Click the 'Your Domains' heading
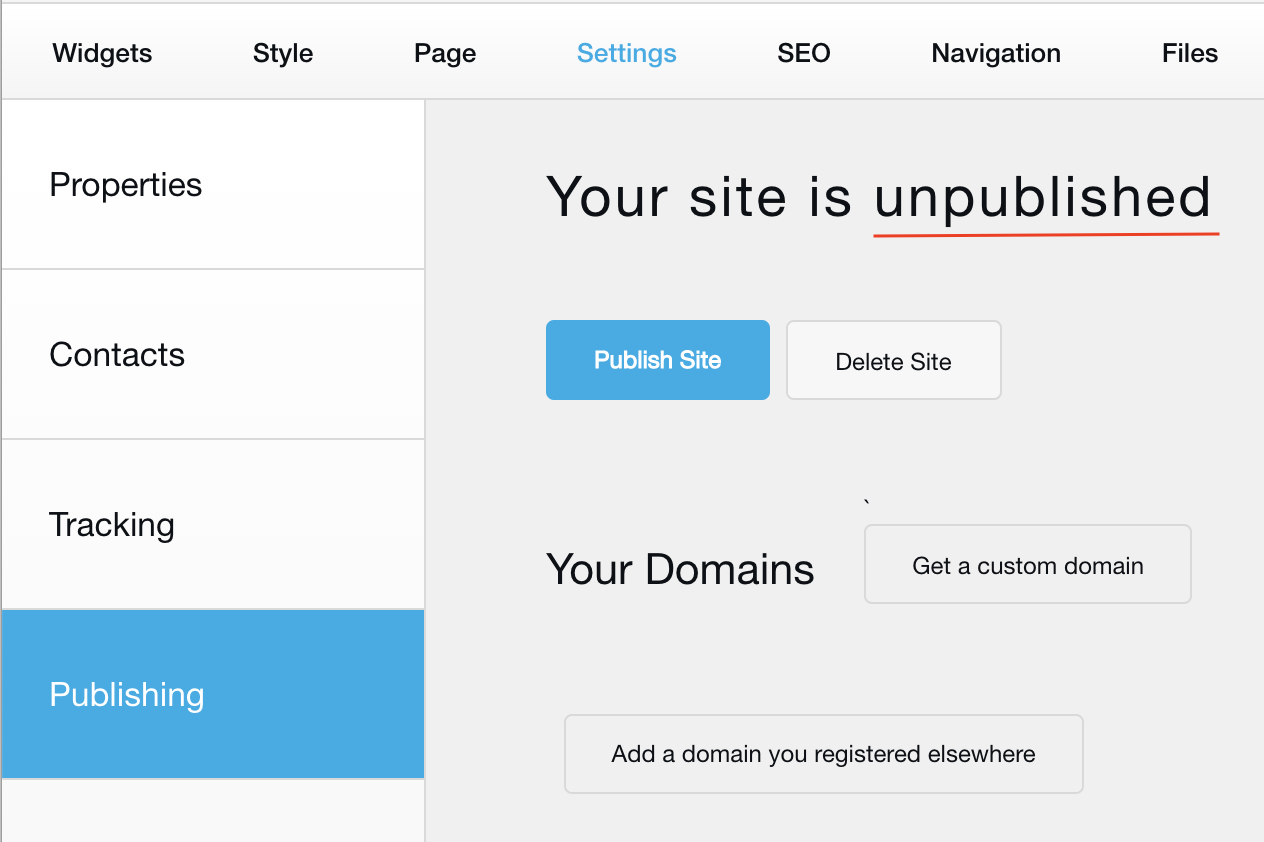1264x842 pixels. point(680,569)
